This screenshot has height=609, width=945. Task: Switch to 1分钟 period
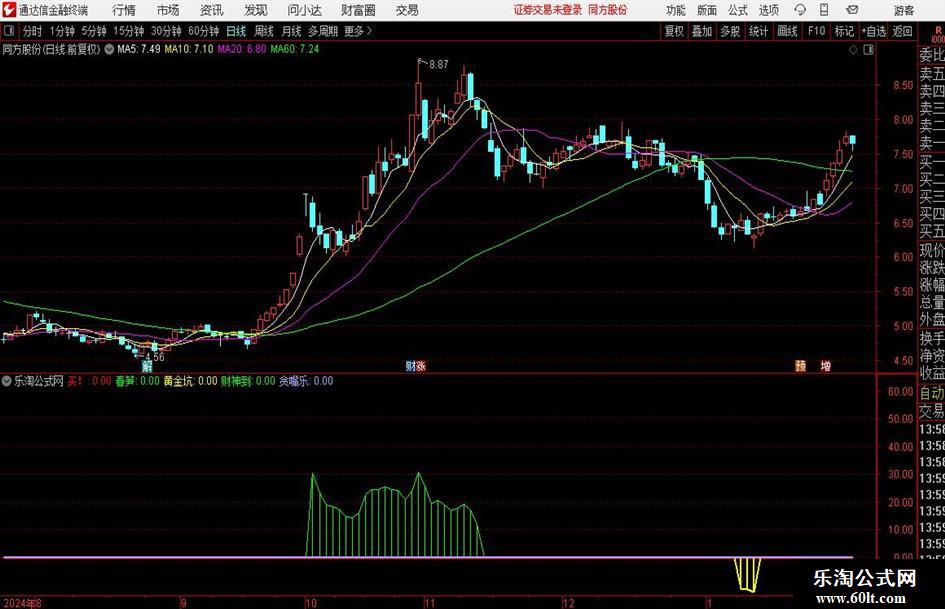pyautogui.click(x=62, y=31)
